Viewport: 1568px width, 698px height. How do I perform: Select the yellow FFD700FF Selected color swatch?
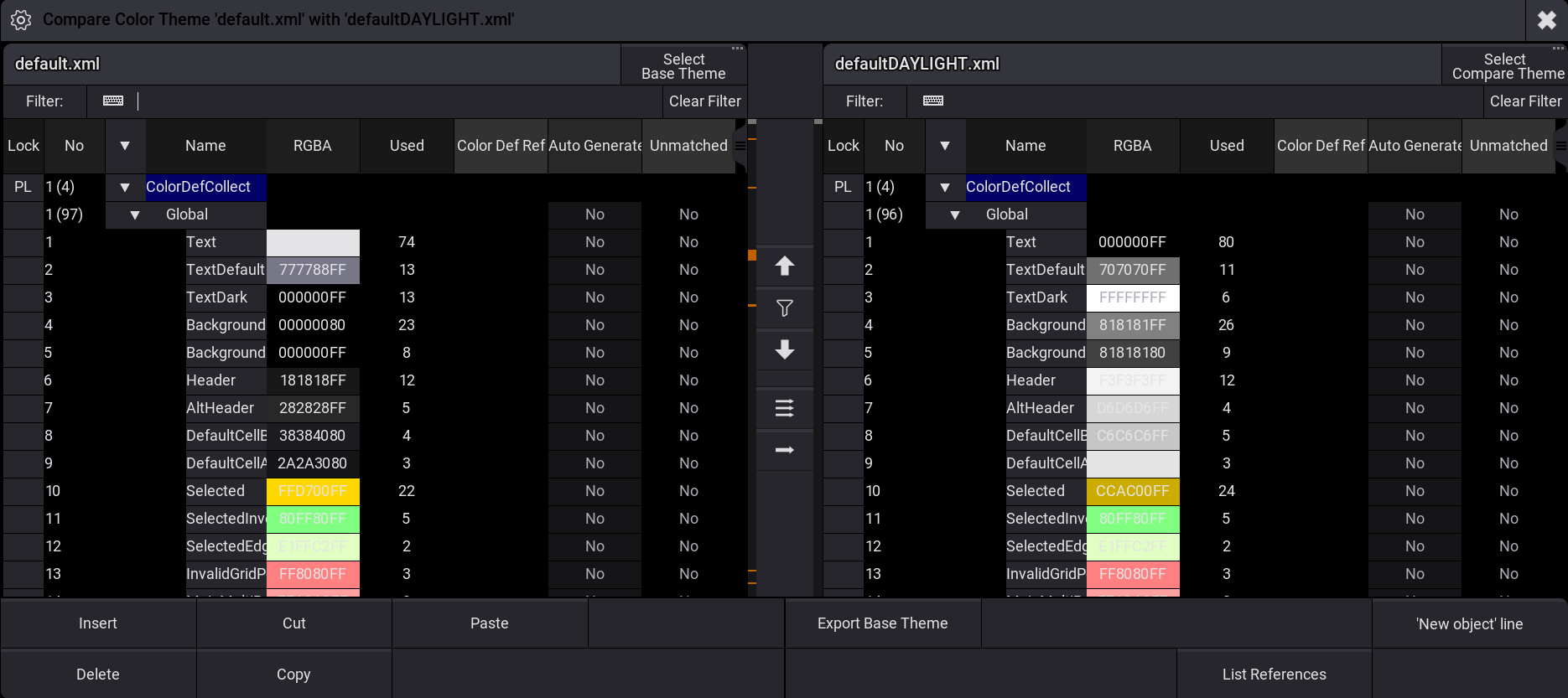click(x=313, y=491)
